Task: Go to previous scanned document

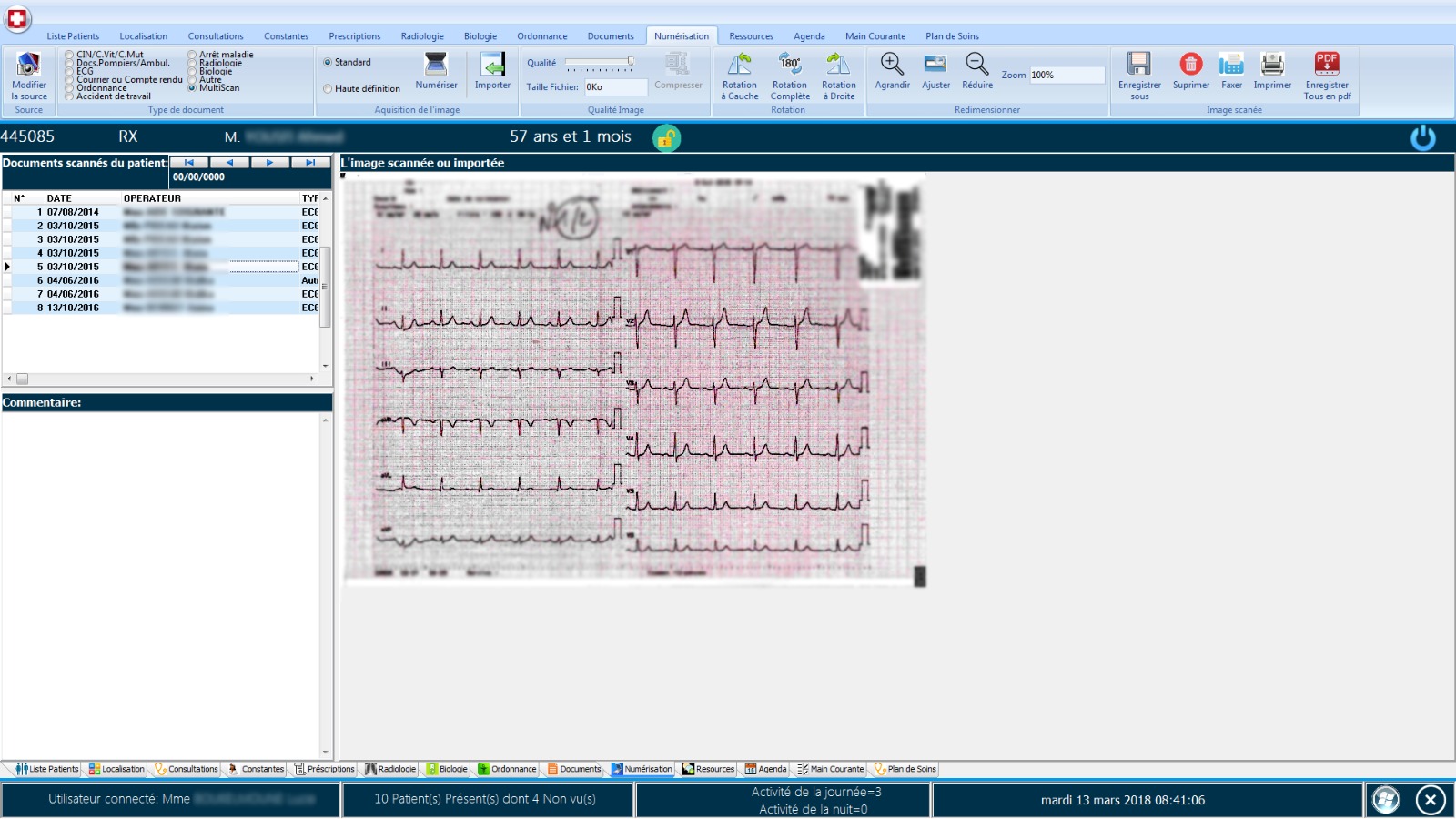Action: (229, 162)
